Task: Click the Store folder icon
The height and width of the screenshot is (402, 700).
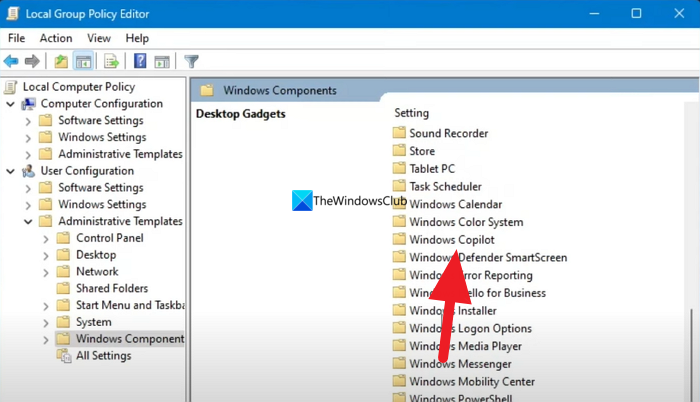Action: tap(399, 151)
